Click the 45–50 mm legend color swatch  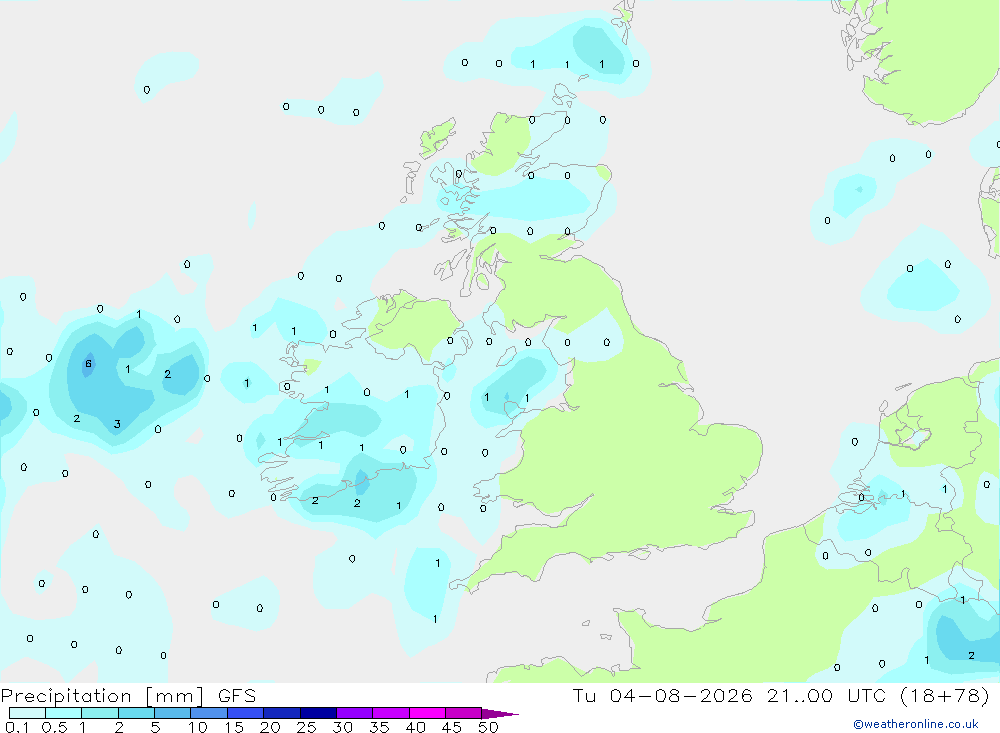pyautogui.click(x=463, y=713)
